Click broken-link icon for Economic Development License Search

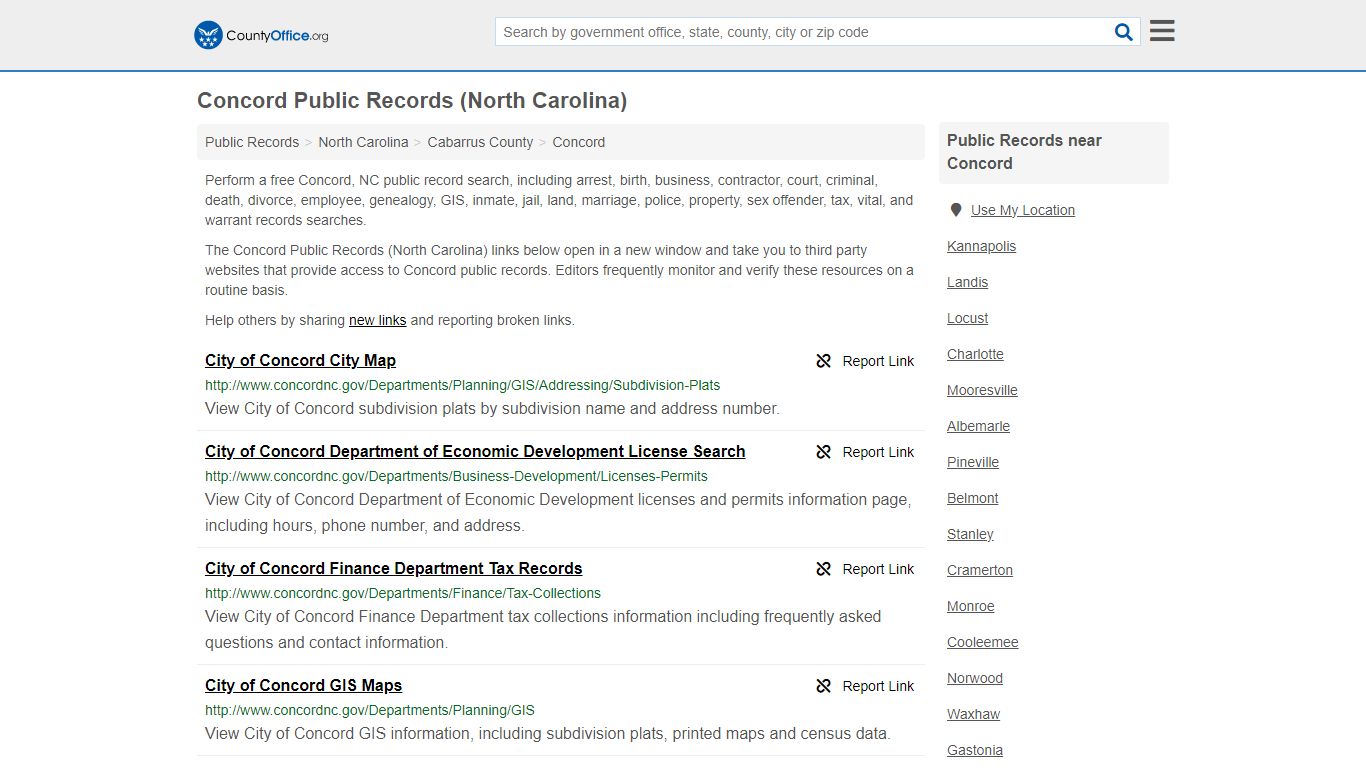[824, 452]
